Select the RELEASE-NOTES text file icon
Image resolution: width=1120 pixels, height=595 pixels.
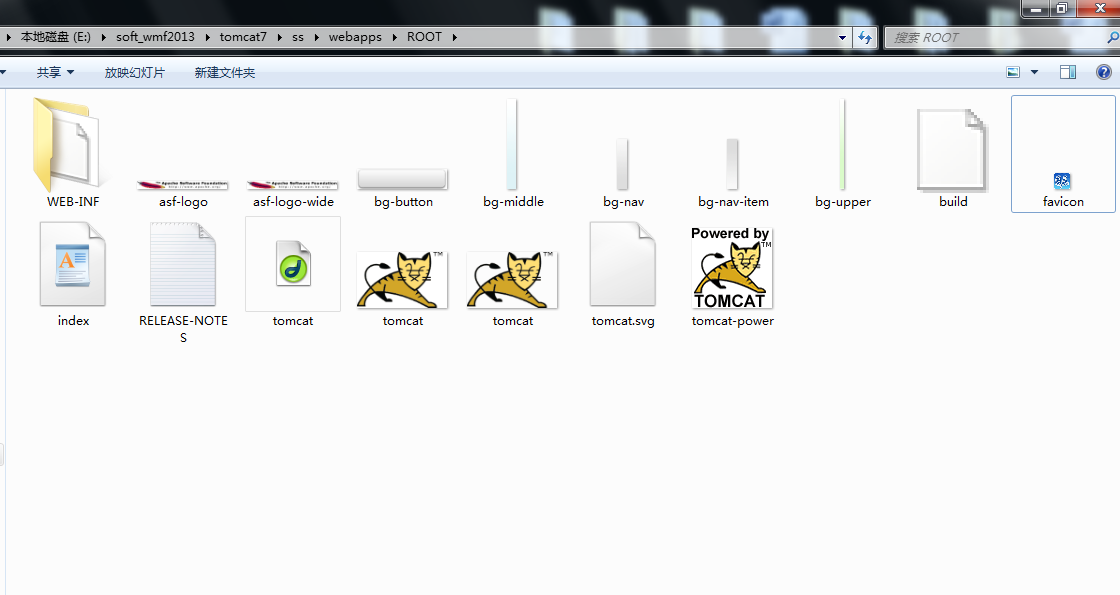tap(183, 264)
